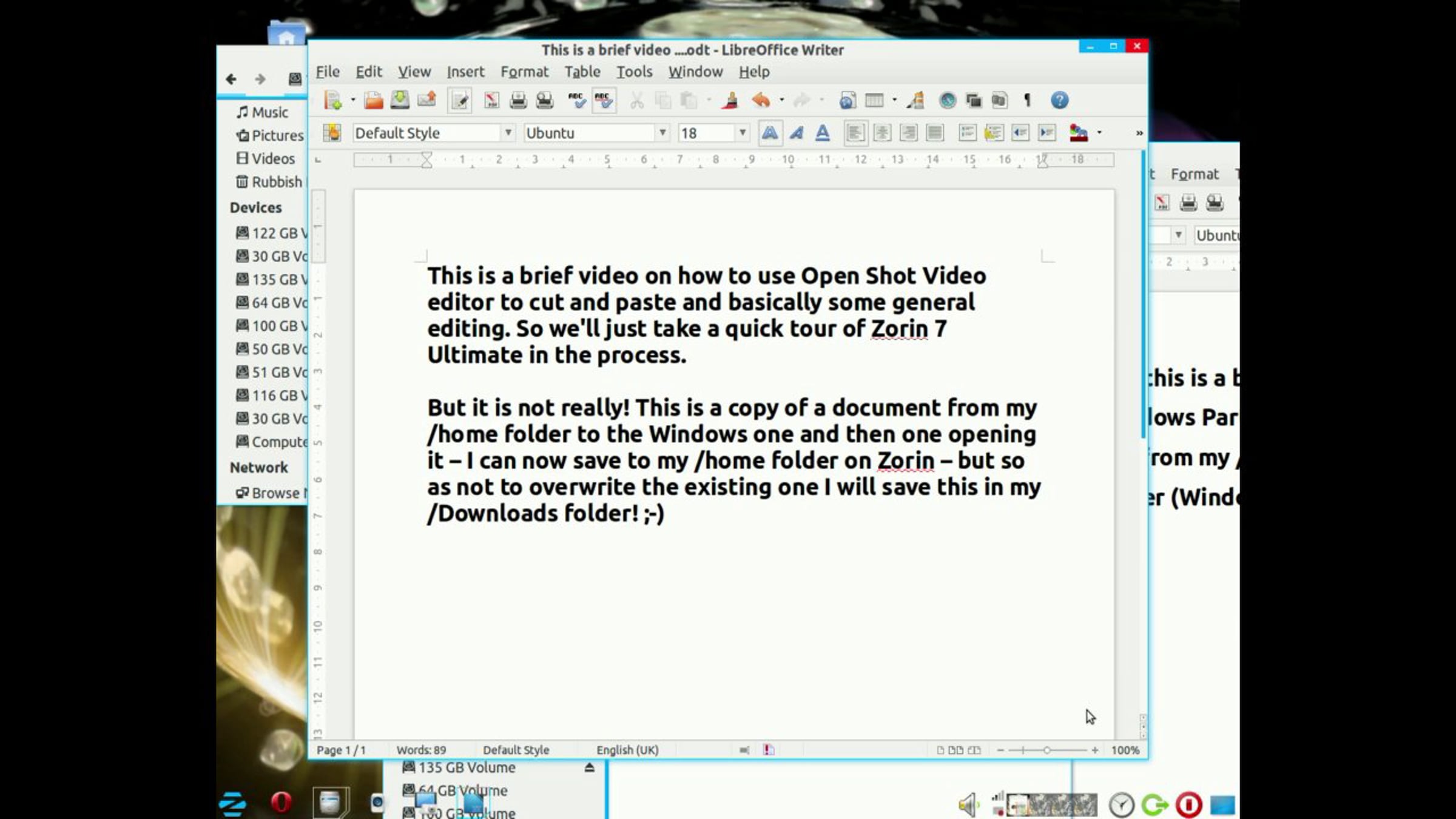Open the Window menu

pyautogui.click(x=695, y=72)
